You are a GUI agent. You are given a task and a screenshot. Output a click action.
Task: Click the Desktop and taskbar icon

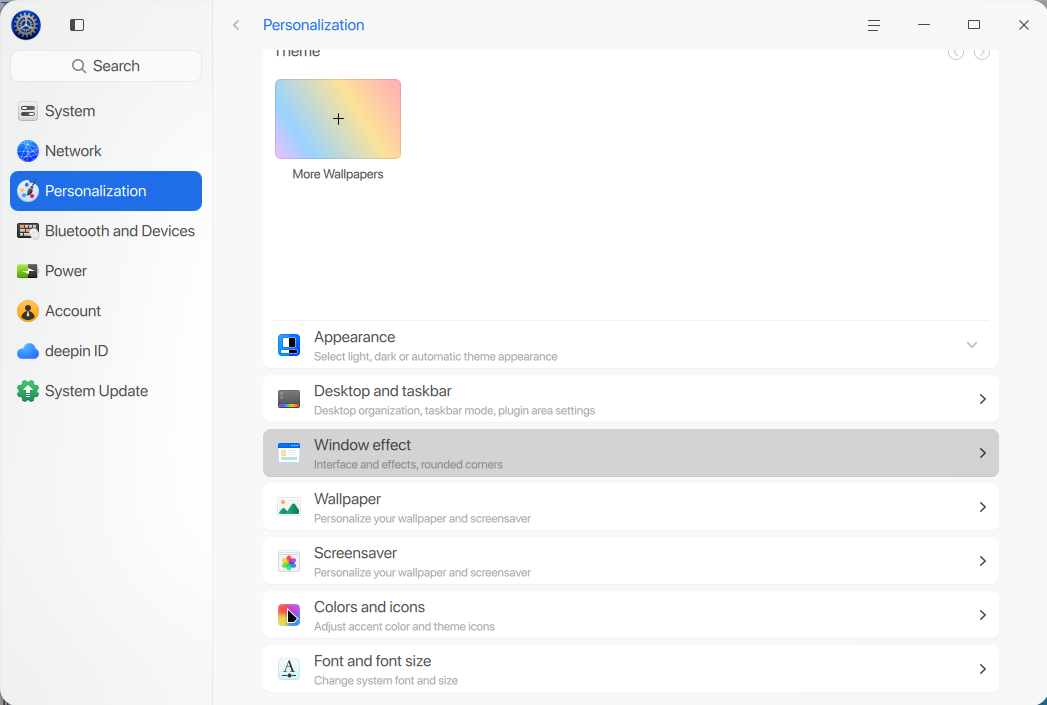[x=289, y=399]
